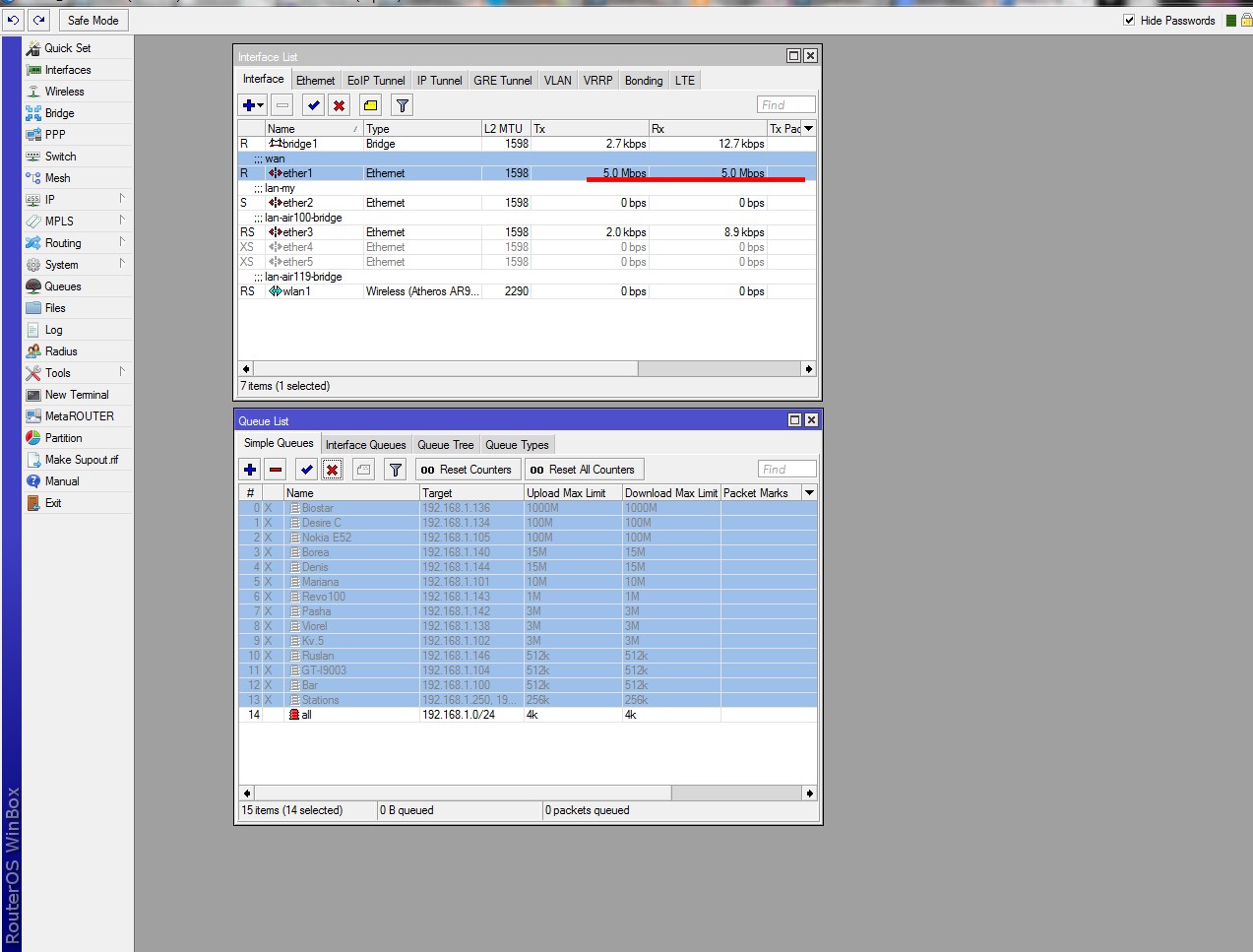Uncheck the Hide Passwords checkbox

pyautogui.click(x=1129, y=20)
